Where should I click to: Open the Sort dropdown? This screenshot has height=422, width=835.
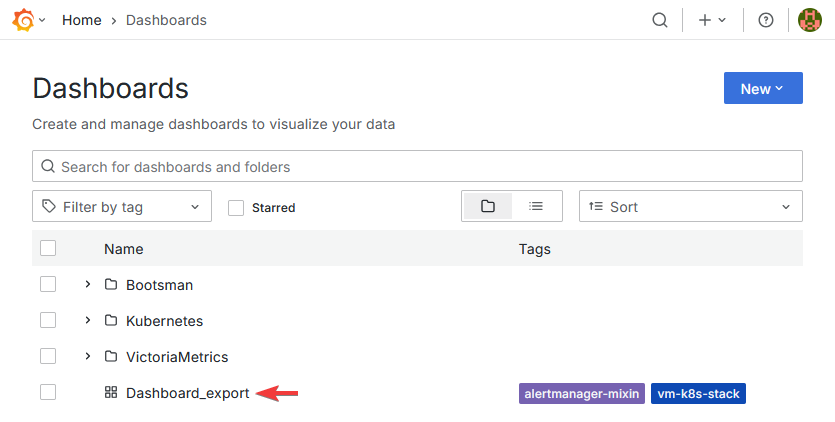[x=690, y=207]
